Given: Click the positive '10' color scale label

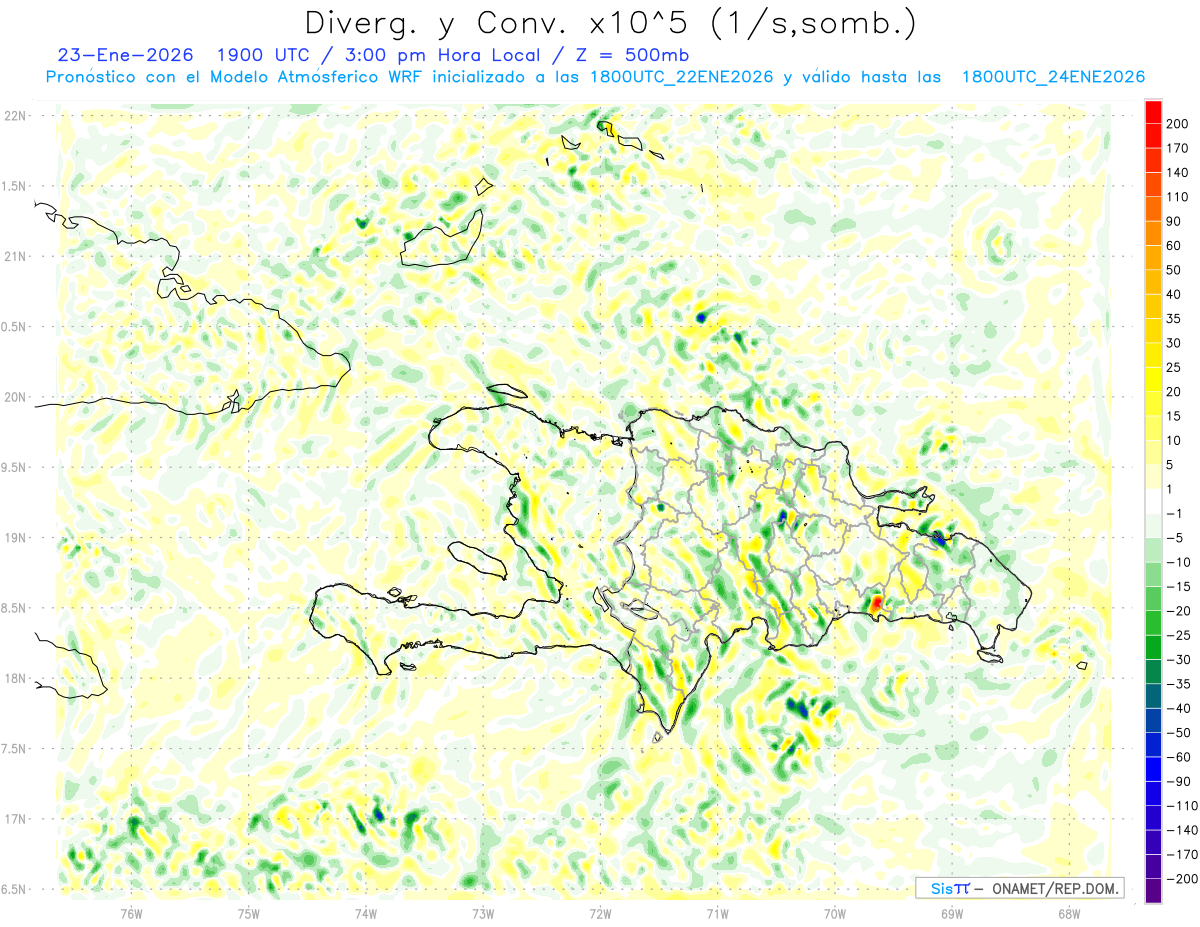Looking at the screenshot, I should click(1174, 440).
